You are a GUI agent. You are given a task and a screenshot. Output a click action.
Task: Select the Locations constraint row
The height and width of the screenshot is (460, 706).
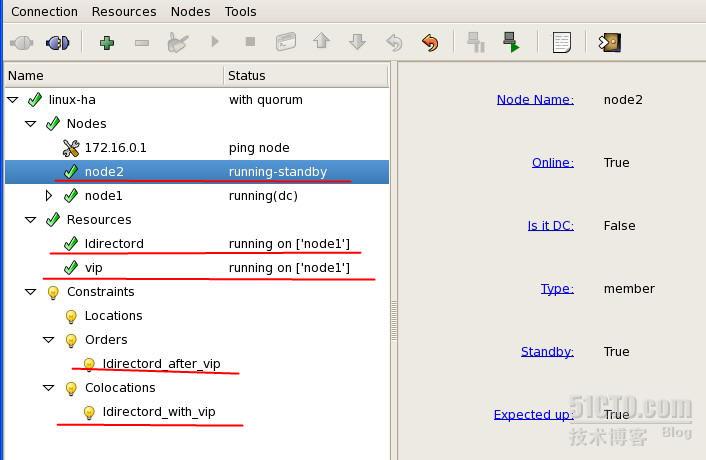tap(197, 316)
